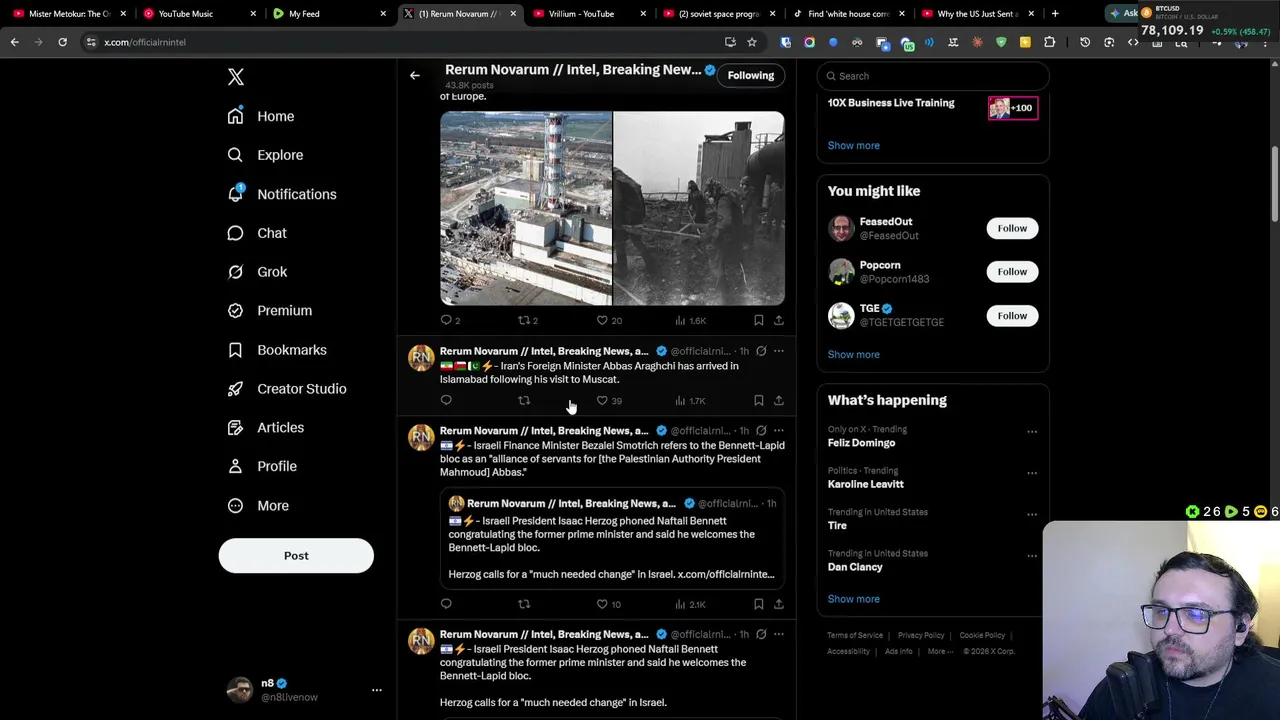Open options for Dan Clancy trend
The image size is (1280, 720).
pyautogui.click(x=1032, y=556)
